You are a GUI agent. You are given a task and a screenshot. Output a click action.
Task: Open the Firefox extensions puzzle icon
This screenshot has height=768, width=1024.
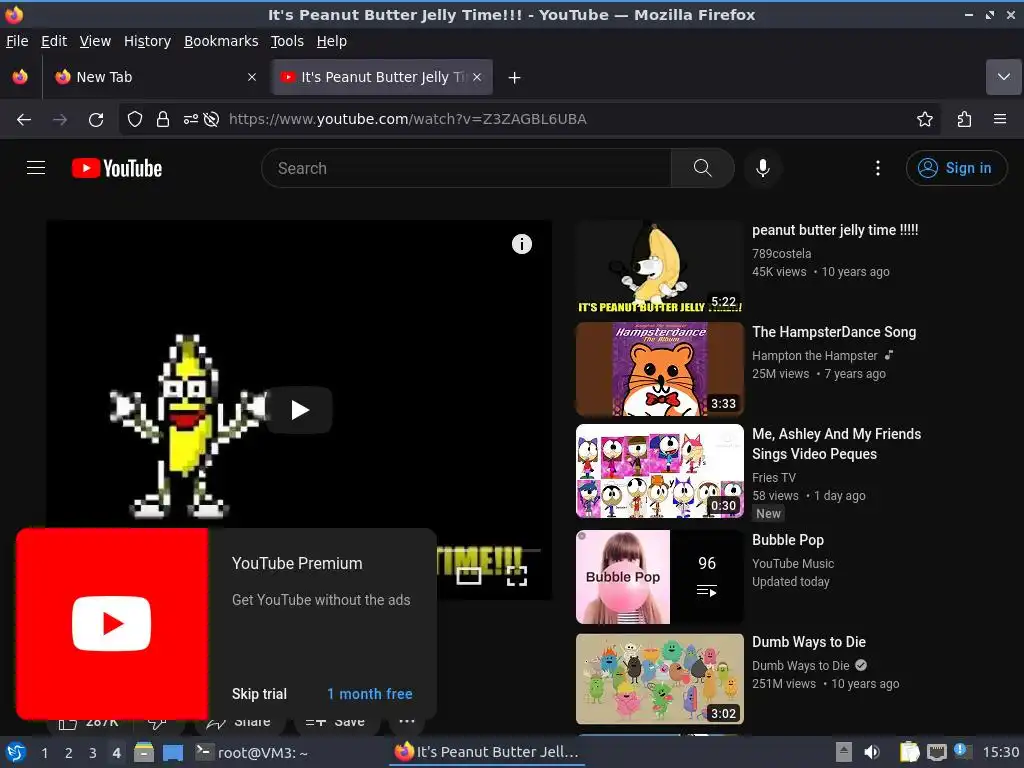click(964, 120)
